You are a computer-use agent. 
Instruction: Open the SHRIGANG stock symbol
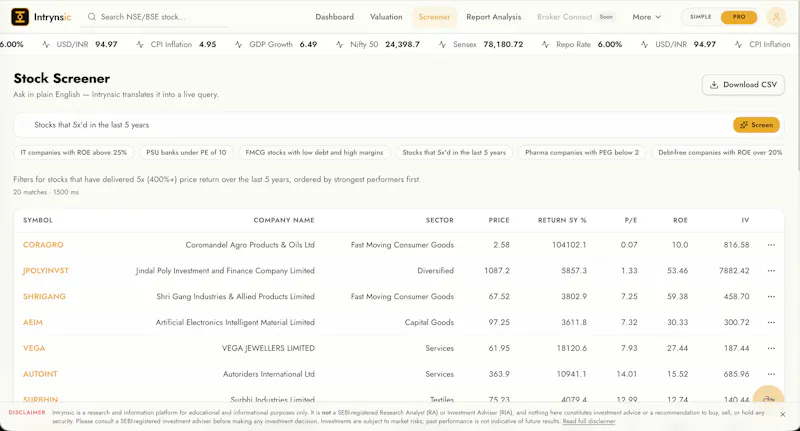pyautogui.click(x=44, y=296)
